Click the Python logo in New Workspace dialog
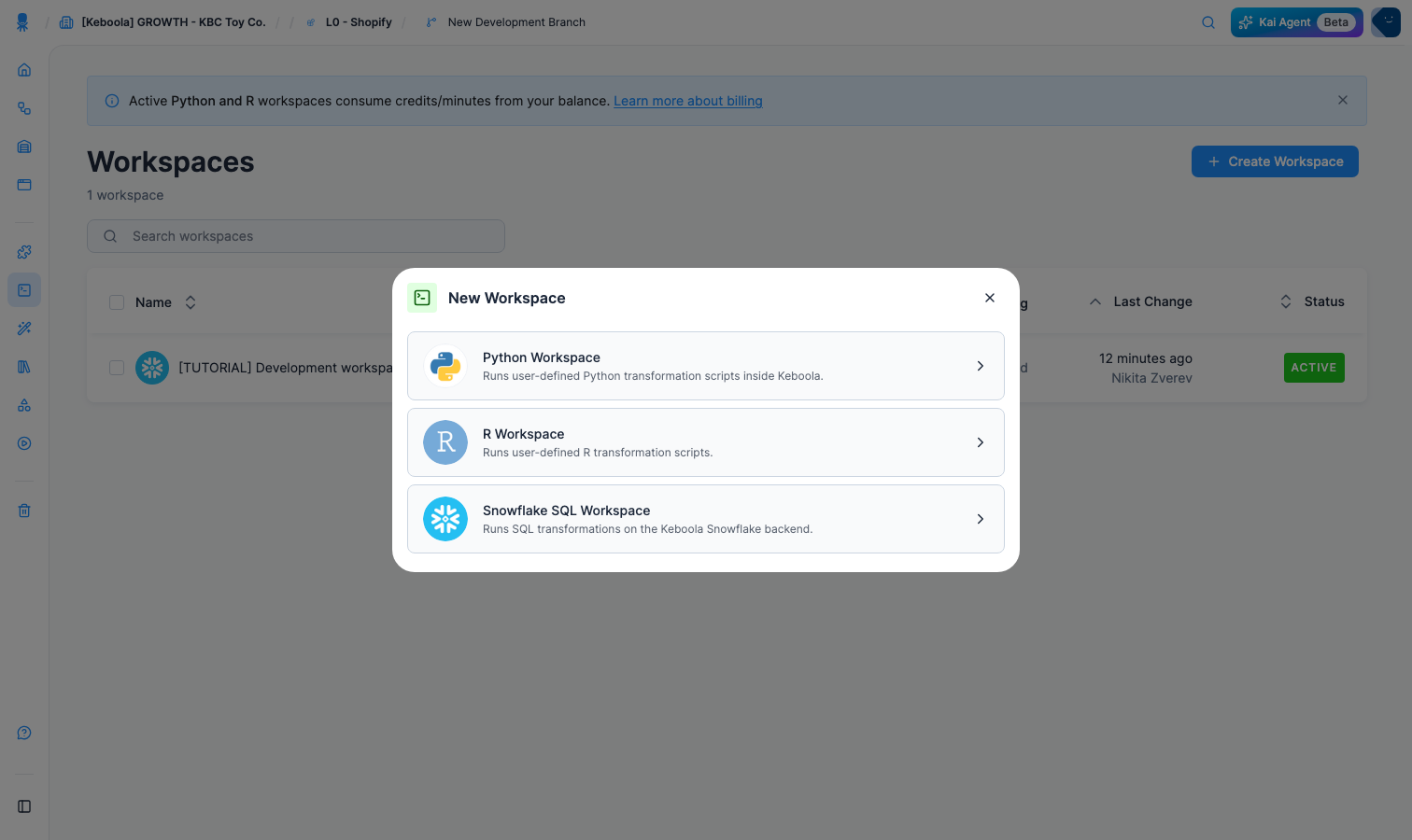The height and width of the screenshot is (840, 1412). coord(445,366)
